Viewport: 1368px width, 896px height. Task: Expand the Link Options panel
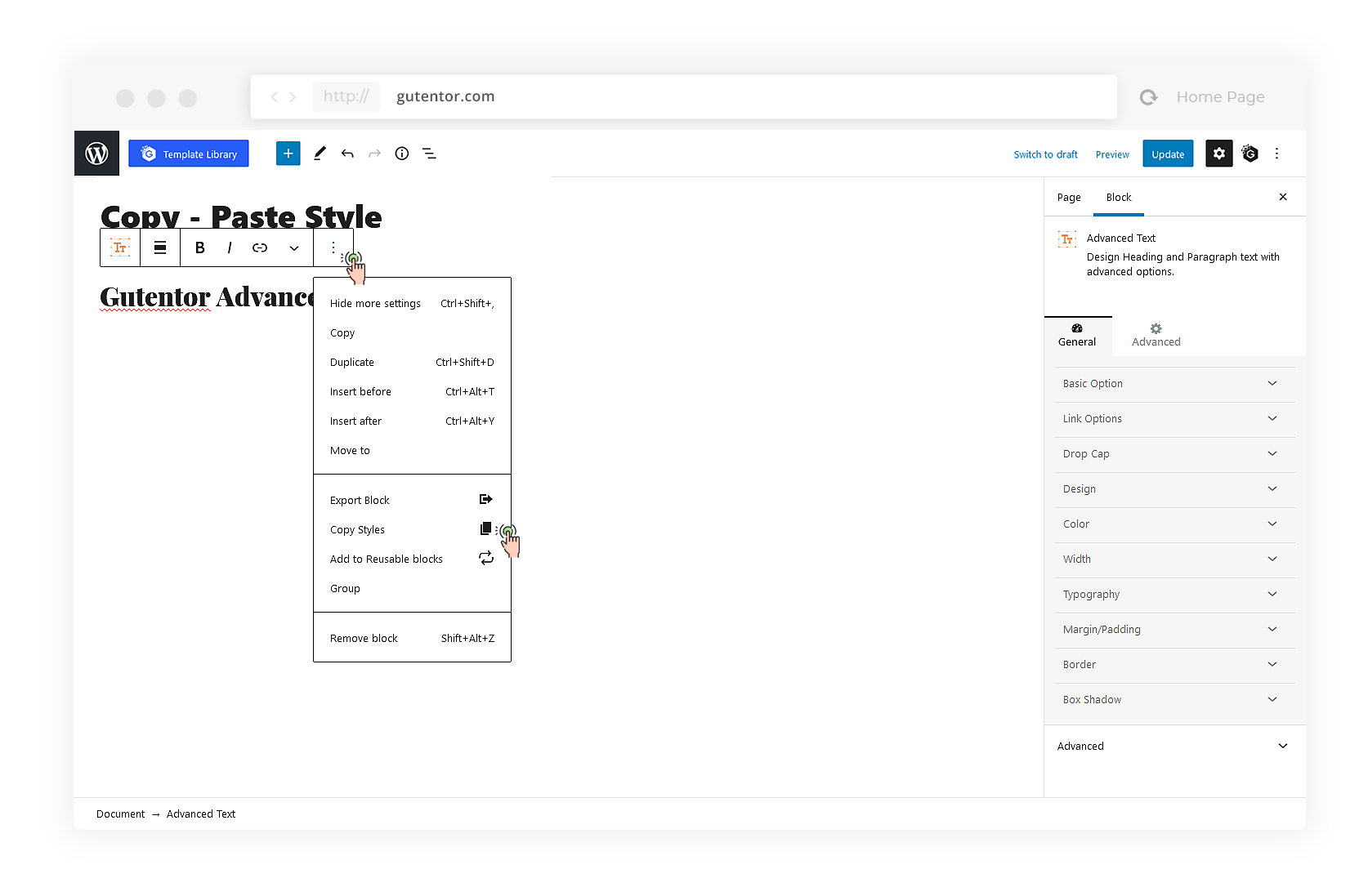tap(1174, 419)
